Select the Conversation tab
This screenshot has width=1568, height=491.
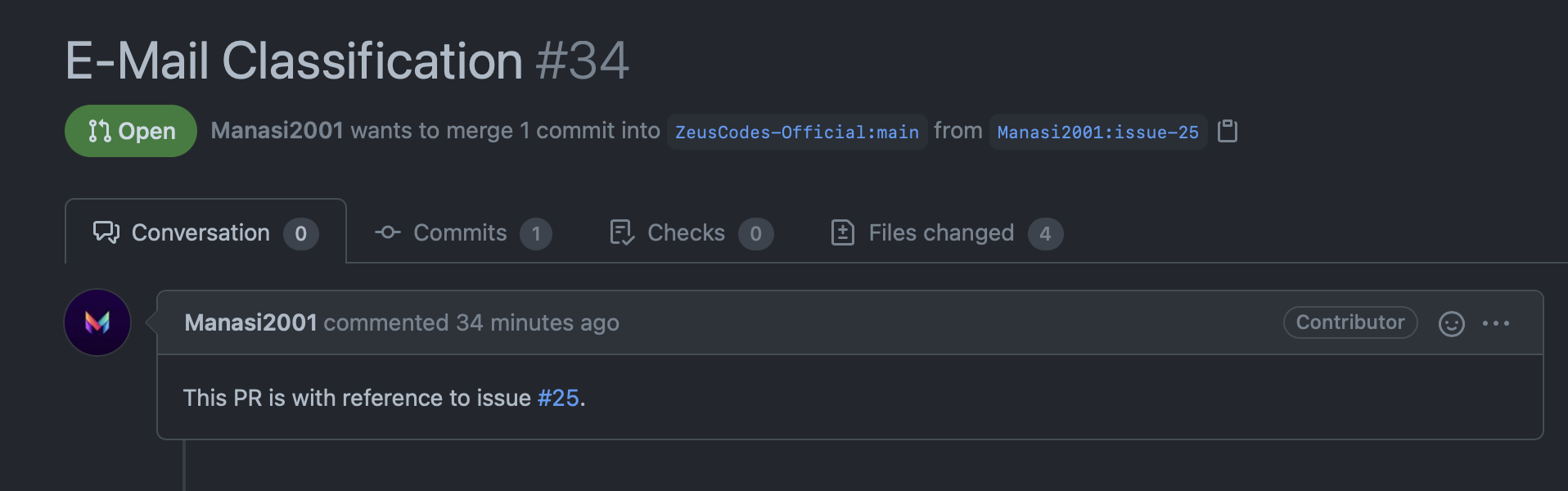[x=205, y=232]
